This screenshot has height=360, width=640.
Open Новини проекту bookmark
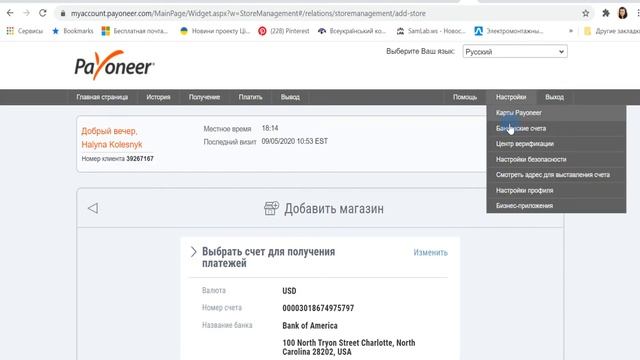click(215, 31)
